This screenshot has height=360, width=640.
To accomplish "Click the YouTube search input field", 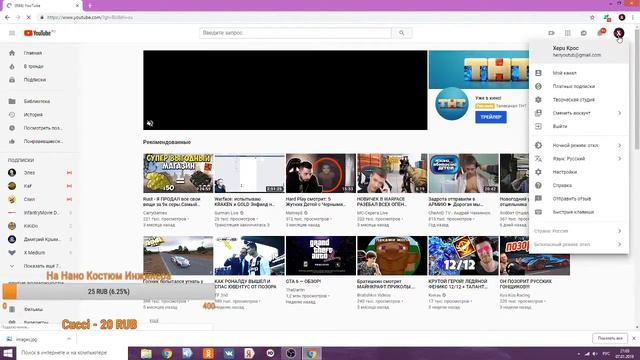I will pos(295,33).
